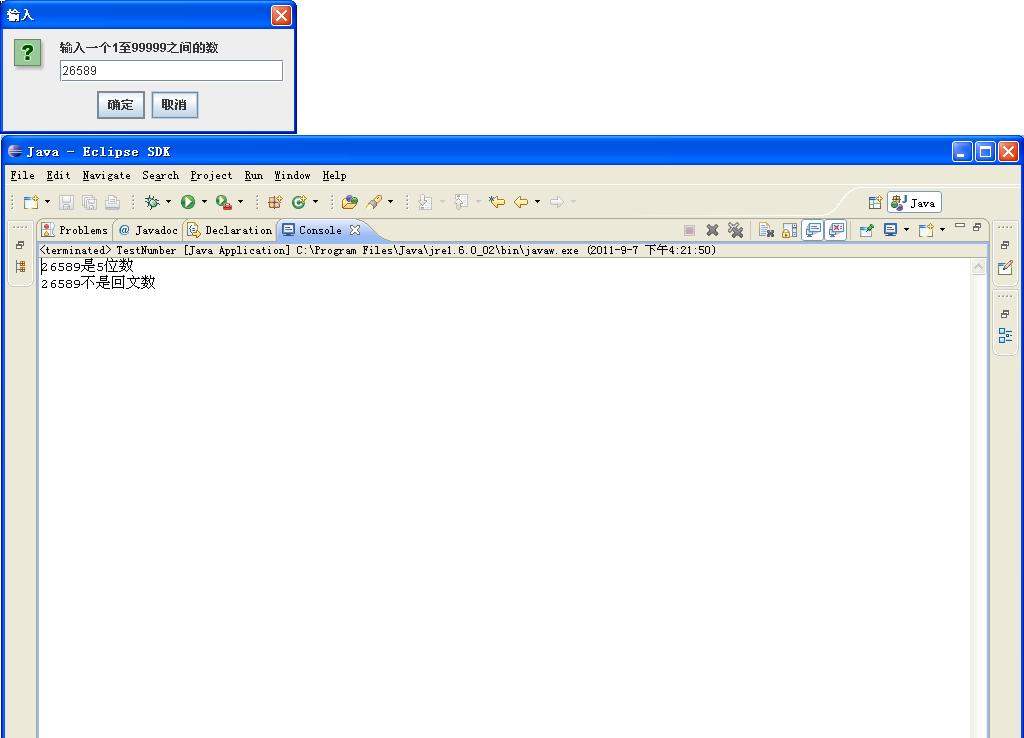The height and width of the screenshot is (738, 1024).
Task: Click Open Console icon in Console toolbar
Action: pyautogui.click(x=926, y=230)
